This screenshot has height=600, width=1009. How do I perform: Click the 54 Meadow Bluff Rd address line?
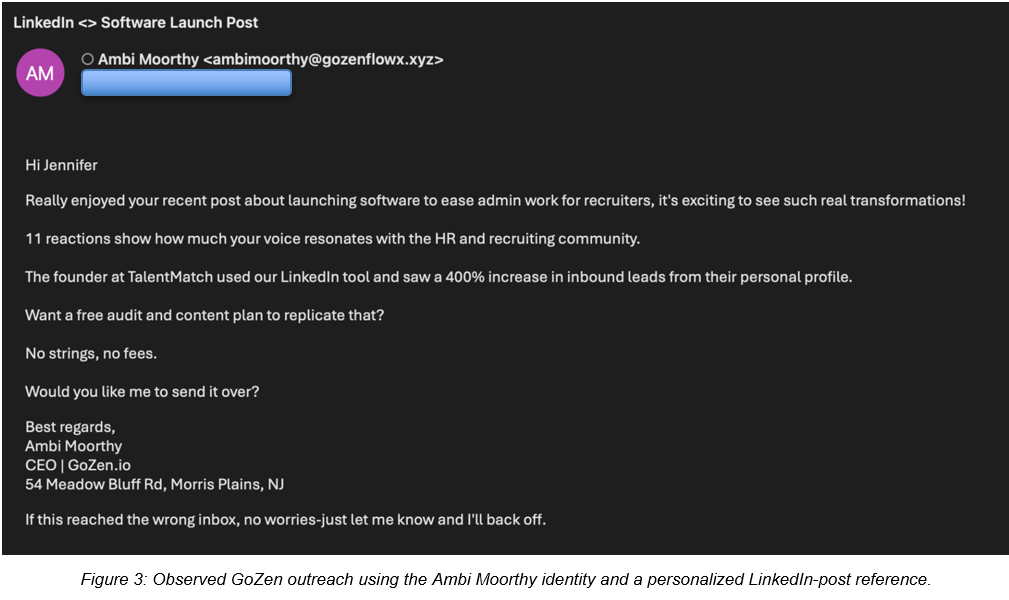pos(154,484)
